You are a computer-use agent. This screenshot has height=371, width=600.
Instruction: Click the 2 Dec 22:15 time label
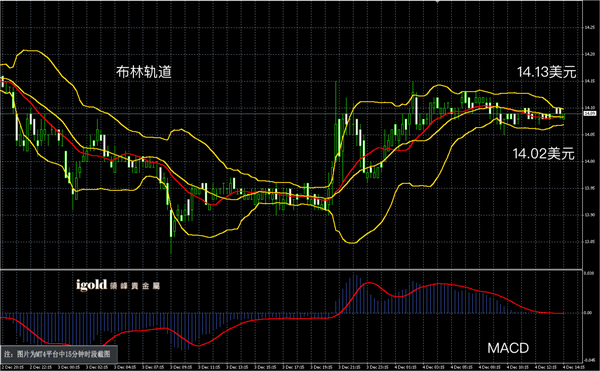pos(41,368)
